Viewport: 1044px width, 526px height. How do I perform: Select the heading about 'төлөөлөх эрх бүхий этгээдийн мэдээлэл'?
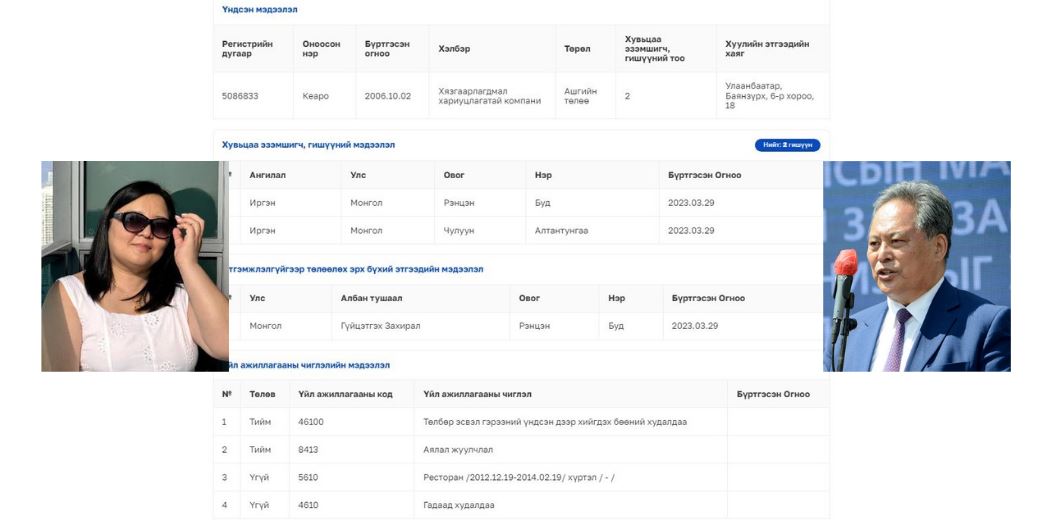click(x=356, y=269)
